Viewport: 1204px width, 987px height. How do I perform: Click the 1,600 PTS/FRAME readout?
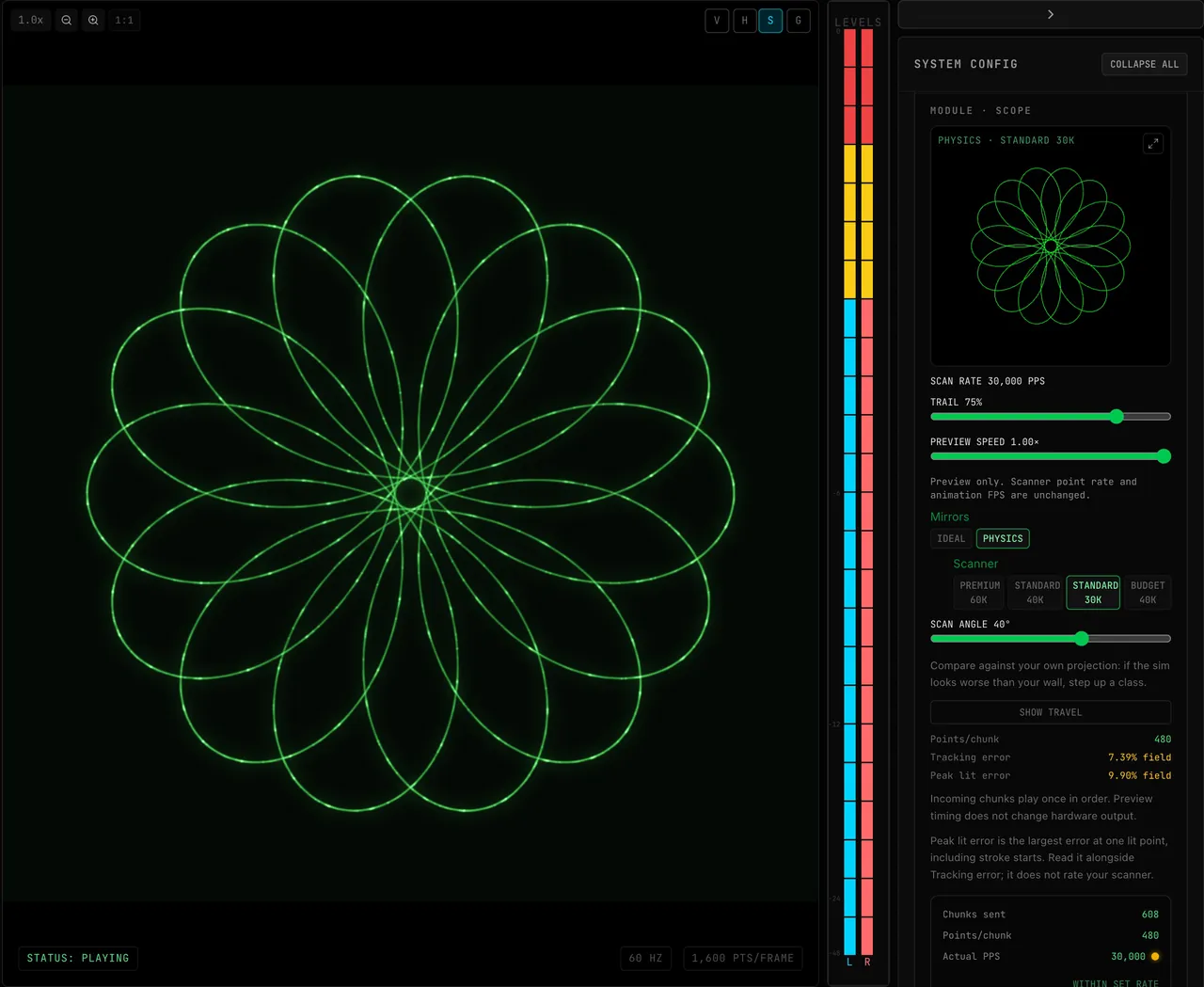pyautogui.click(x=743, y=958)
